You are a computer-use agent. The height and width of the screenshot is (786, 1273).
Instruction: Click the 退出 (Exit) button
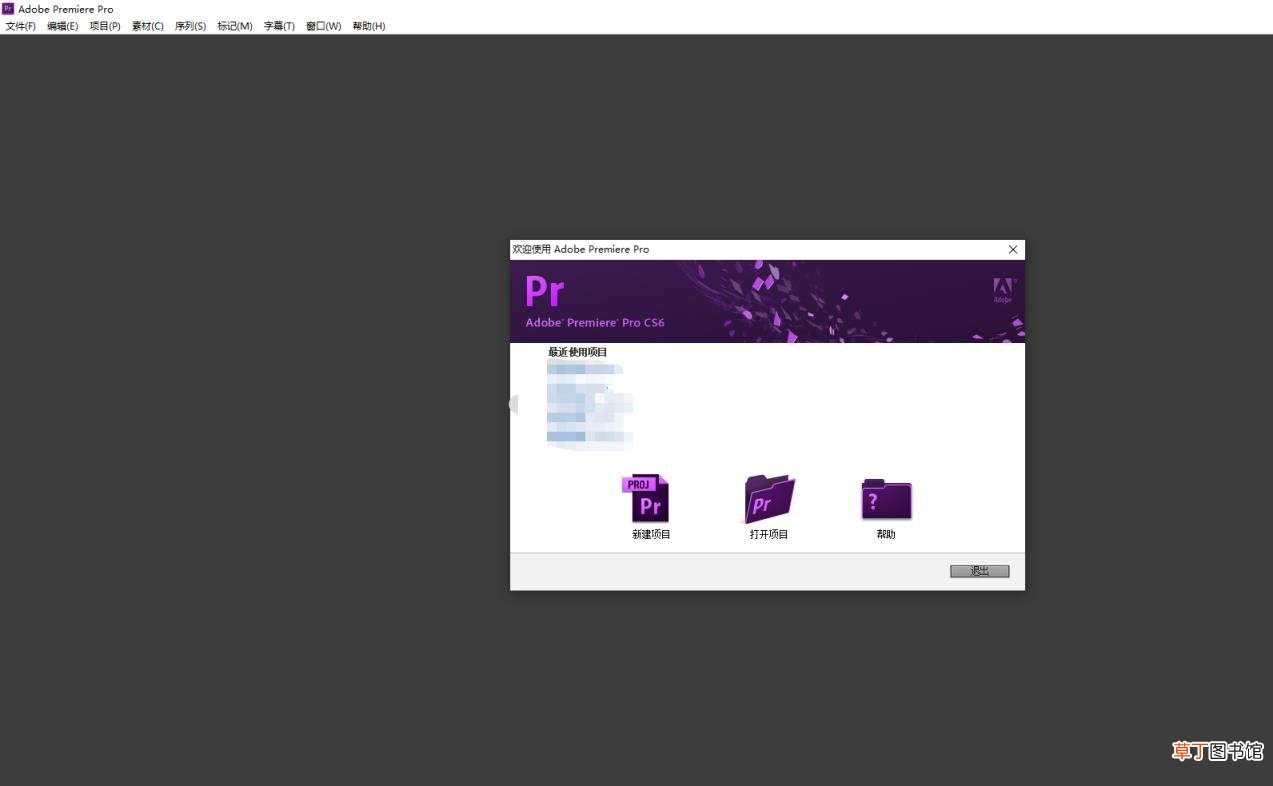click(x=980, y=571)
